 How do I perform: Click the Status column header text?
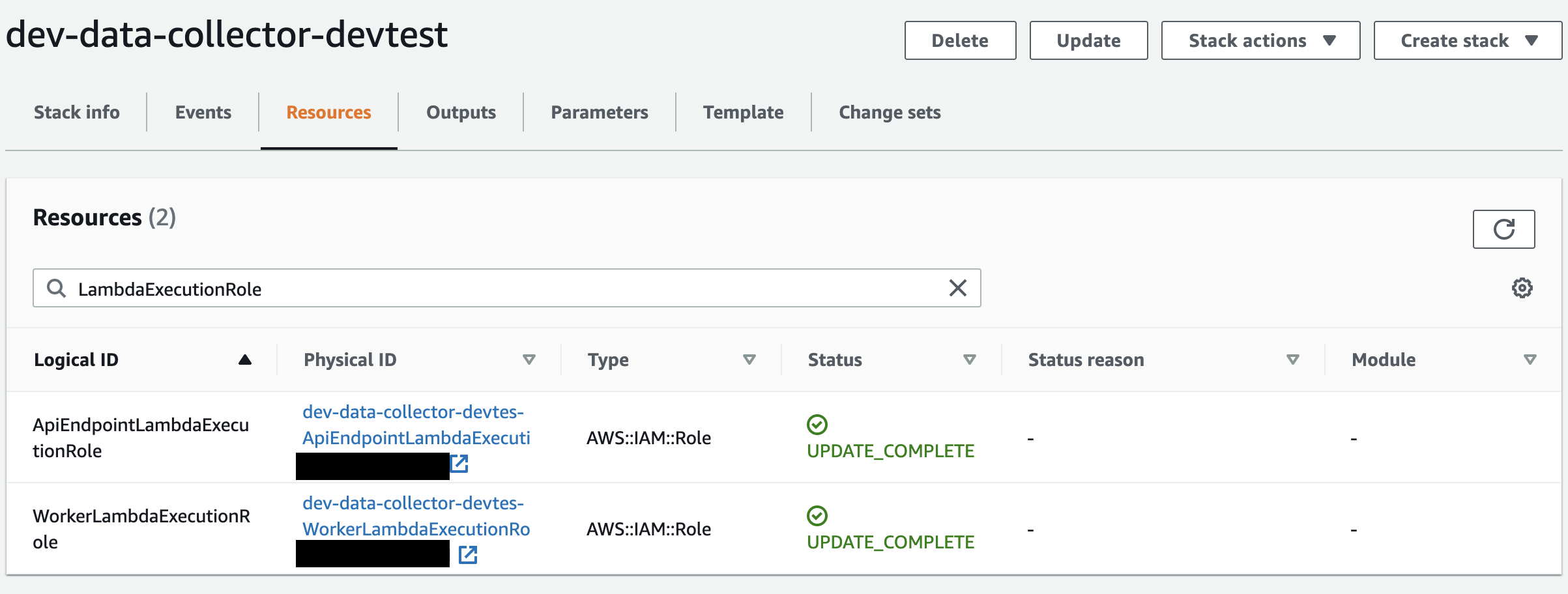[x=835, y=360]
